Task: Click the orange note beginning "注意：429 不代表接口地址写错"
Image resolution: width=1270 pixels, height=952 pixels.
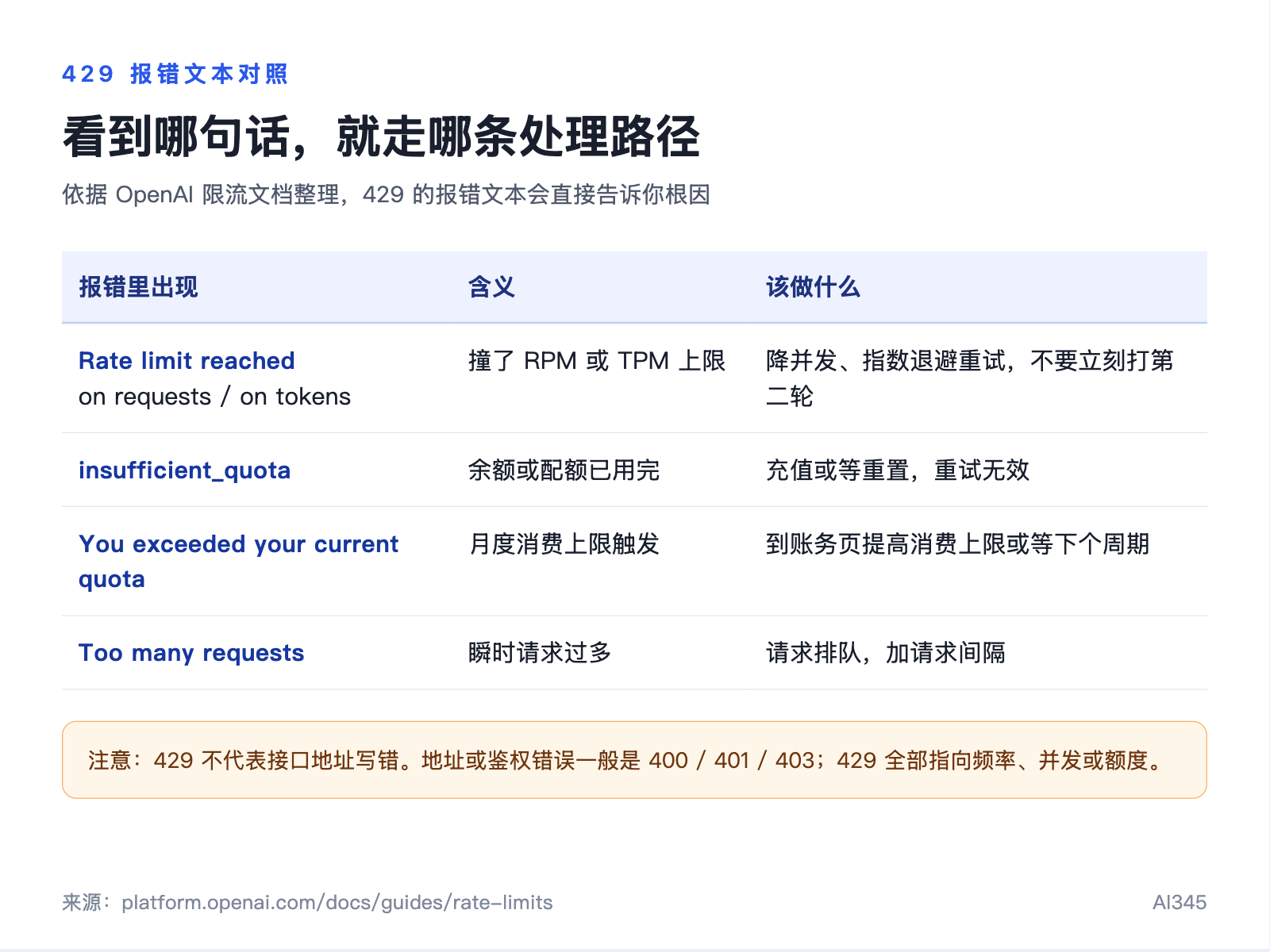Action: (x=634, y=760)
